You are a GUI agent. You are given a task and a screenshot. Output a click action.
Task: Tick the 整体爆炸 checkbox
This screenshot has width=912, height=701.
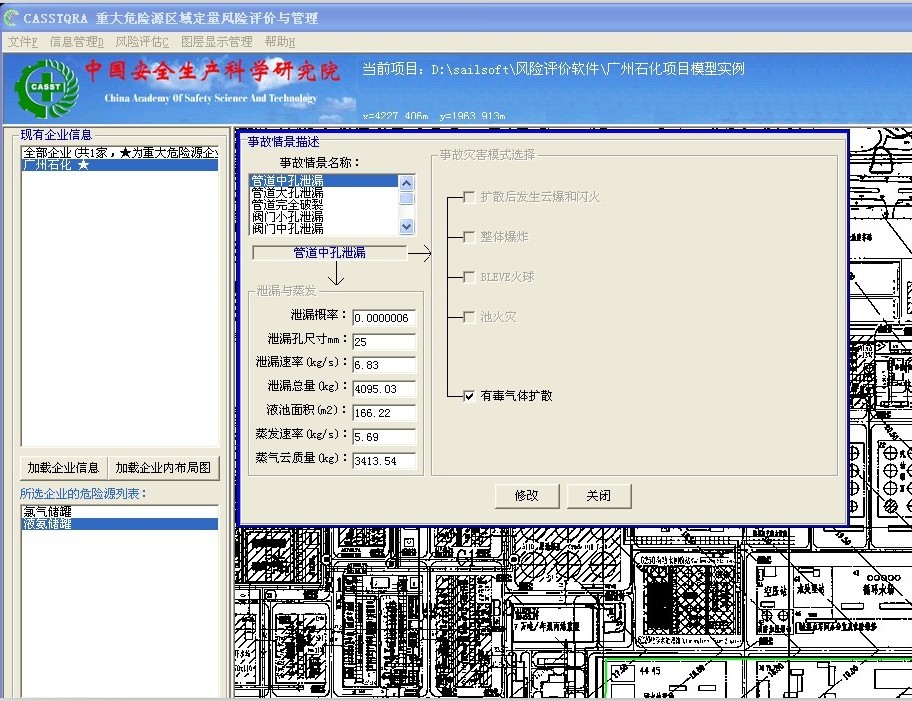tap(469, 237)
